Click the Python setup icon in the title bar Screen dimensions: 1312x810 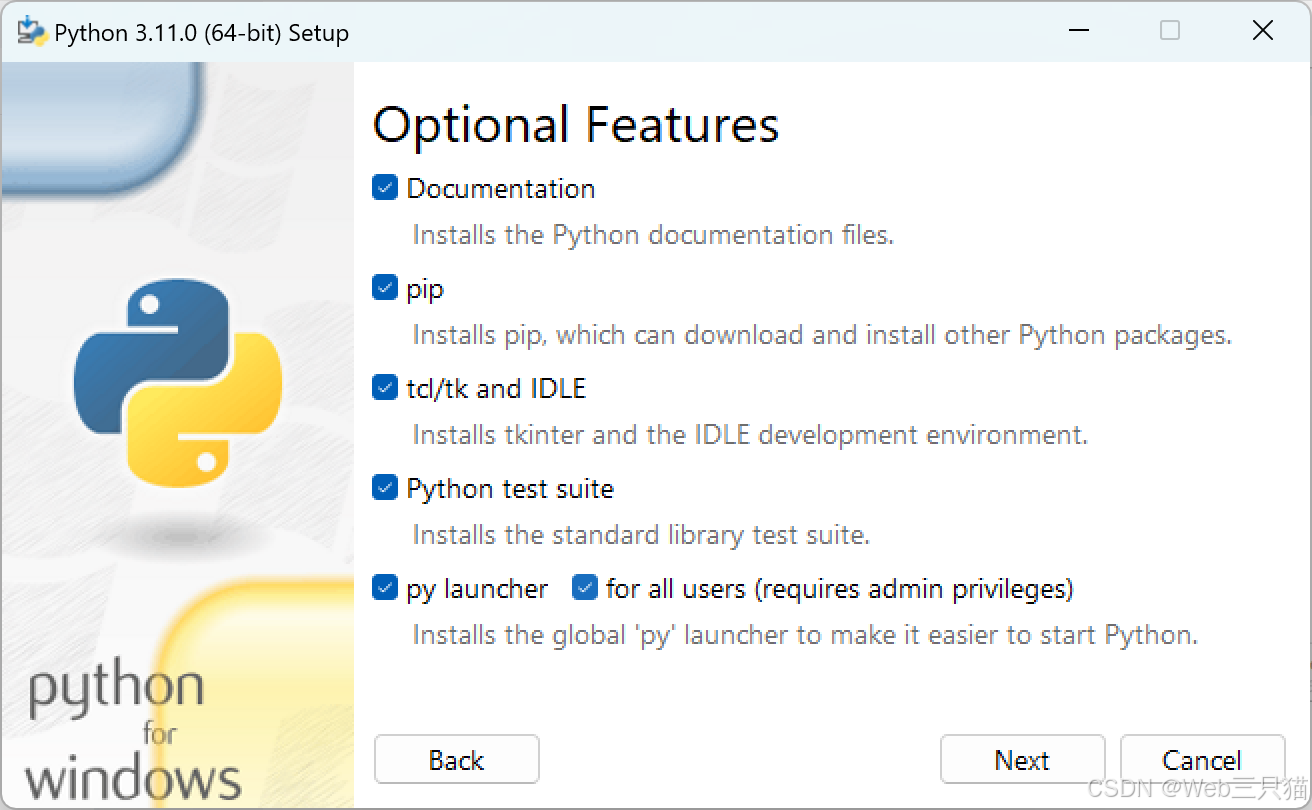click(30, 31)
